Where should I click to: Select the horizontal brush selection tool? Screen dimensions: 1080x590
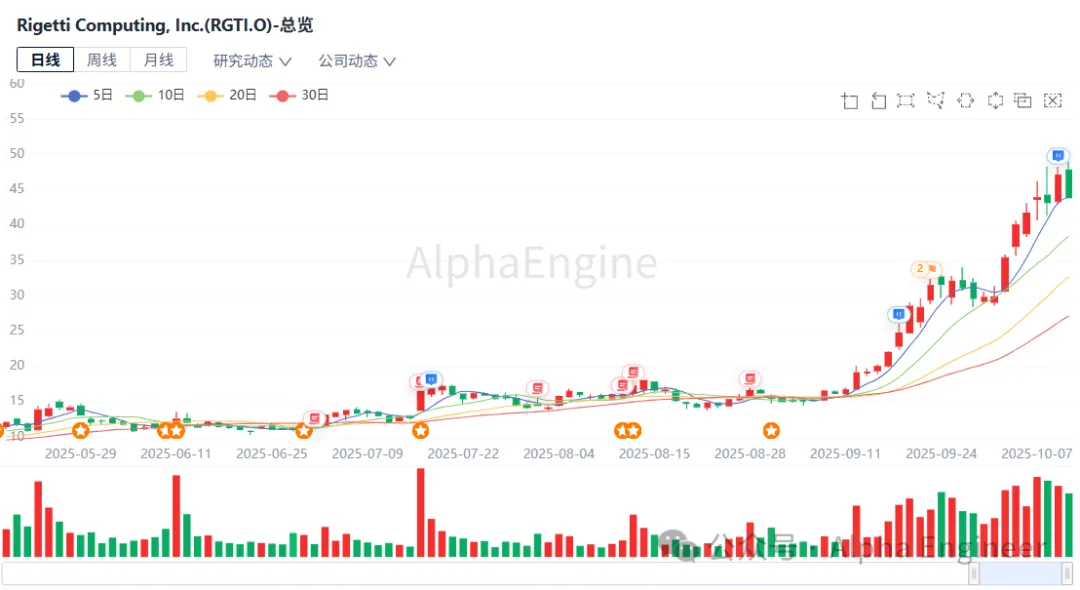point(966,100)
